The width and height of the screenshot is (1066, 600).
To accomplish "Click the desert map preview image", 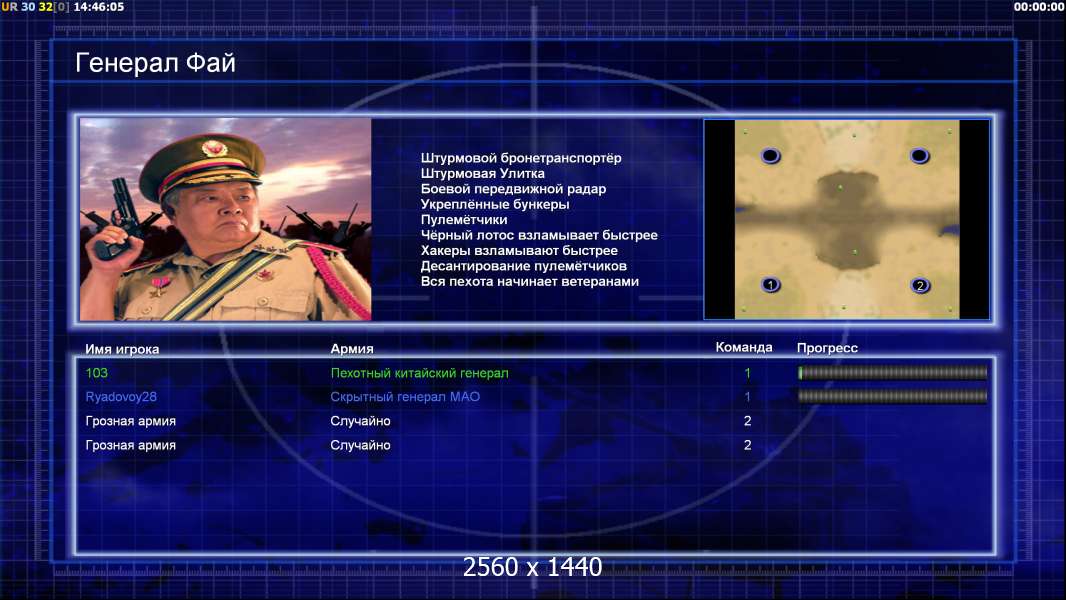I will 846,219.
